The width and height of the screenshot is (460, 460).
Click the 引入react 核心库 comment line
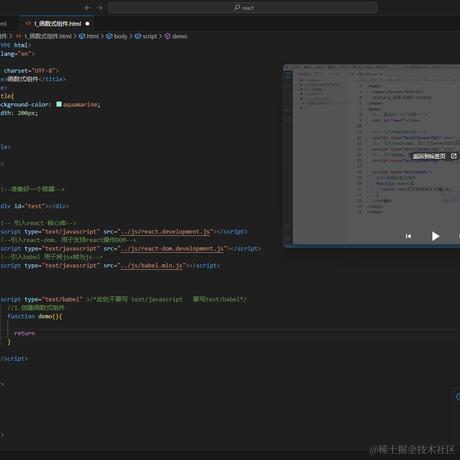tap(39, 223)
